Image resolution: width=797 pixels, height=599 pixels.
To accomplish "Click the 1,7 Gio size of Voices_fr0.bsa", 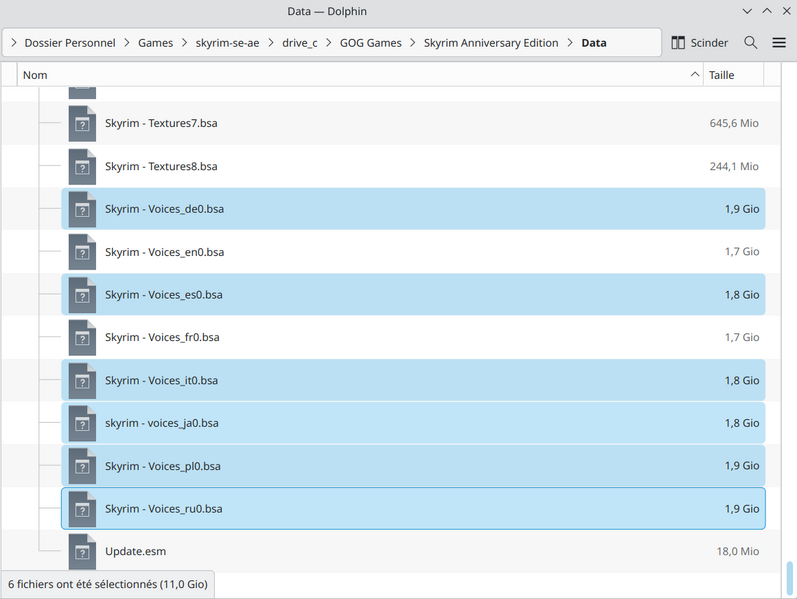I will click(x=742, y=338).
